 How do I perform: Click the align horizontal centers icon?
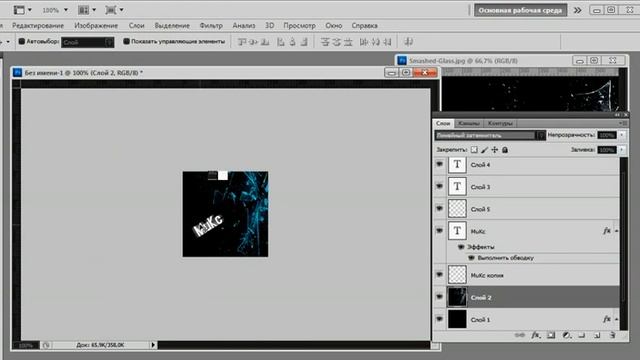click(x=292, y=42)
